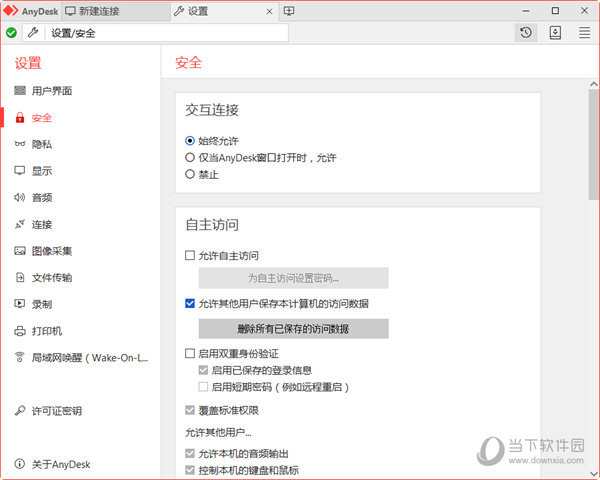Click the File Transfer (文件传输) icon
The height and width of the screenshot is (480, 600).
tap(20, 278)
